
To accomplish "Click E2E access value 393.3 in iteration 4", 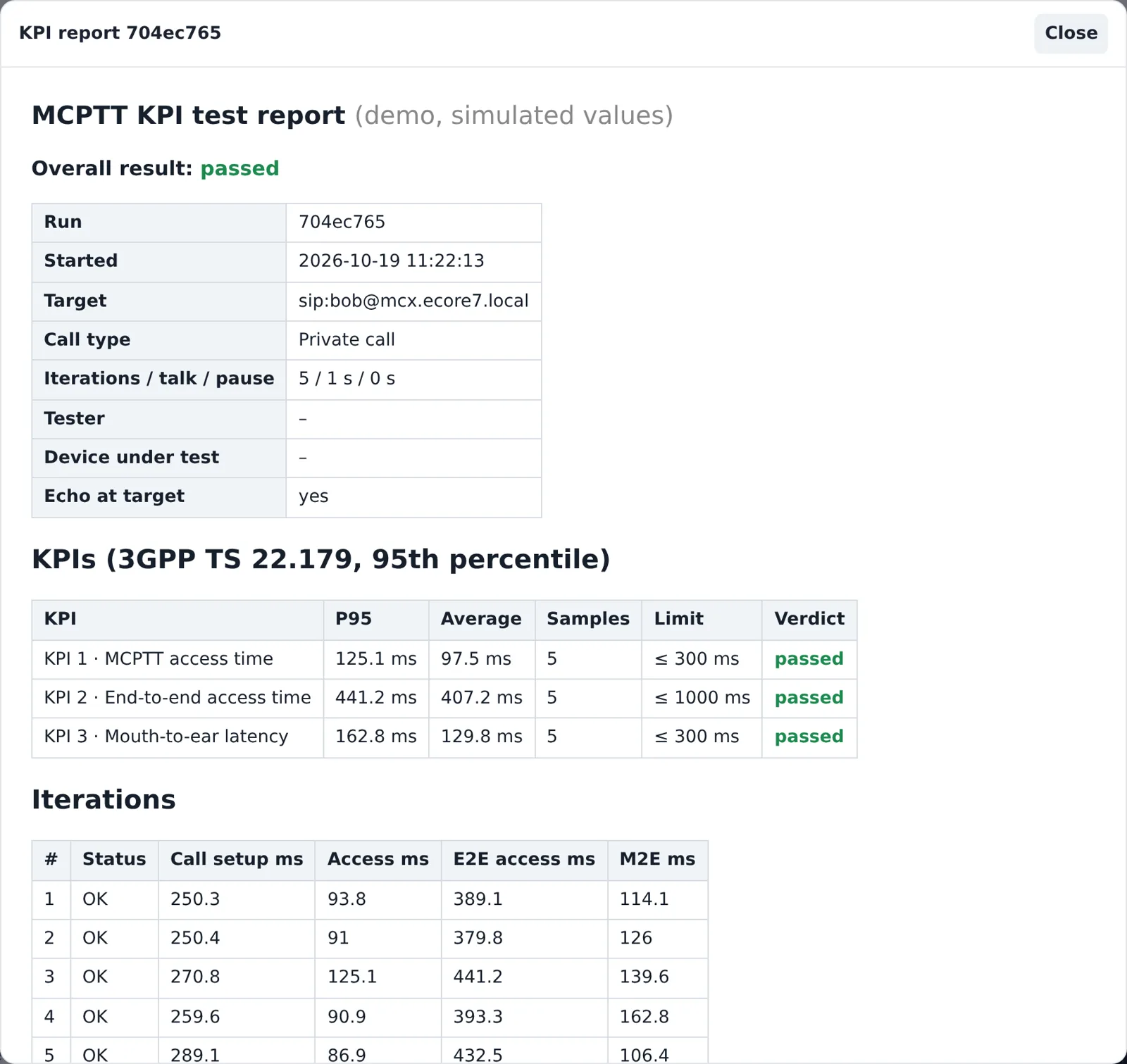I will click(478, 1017).
